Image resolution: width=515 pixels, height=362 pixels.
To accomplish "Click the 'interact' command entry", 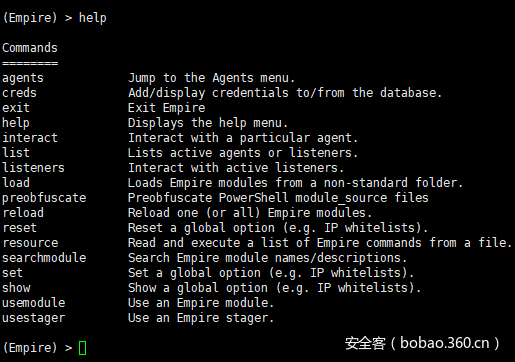I will [30, 138].
